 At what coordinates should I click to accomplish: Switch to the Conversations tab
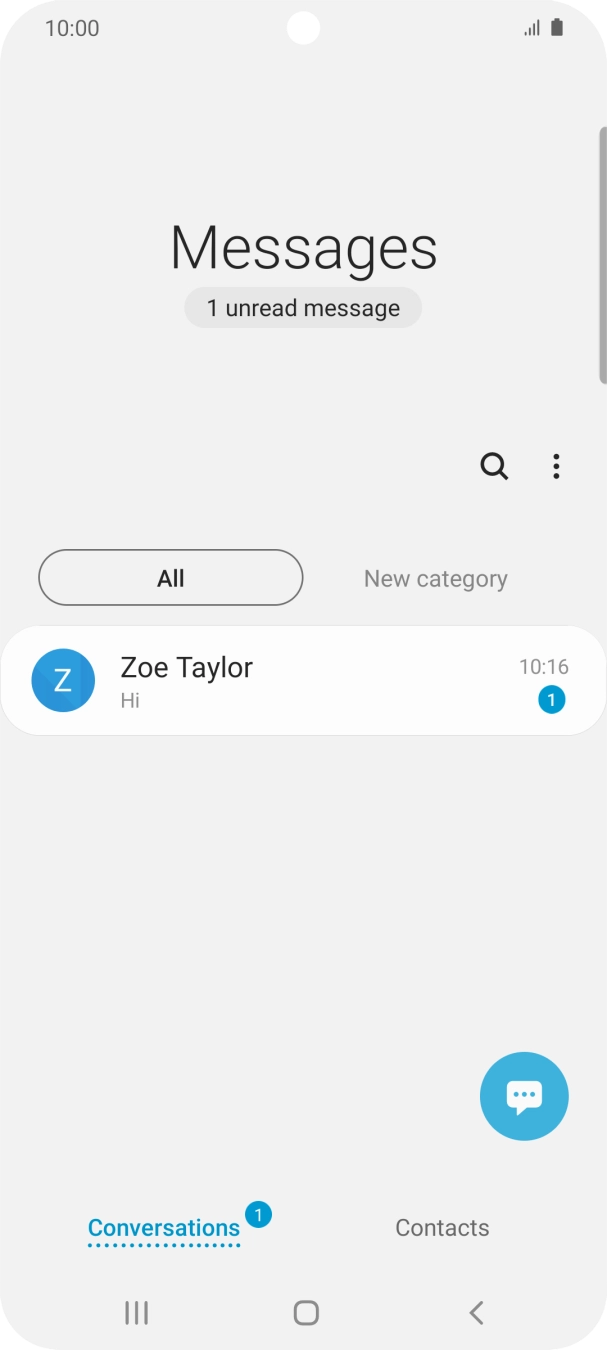(x=164, y=1227)
